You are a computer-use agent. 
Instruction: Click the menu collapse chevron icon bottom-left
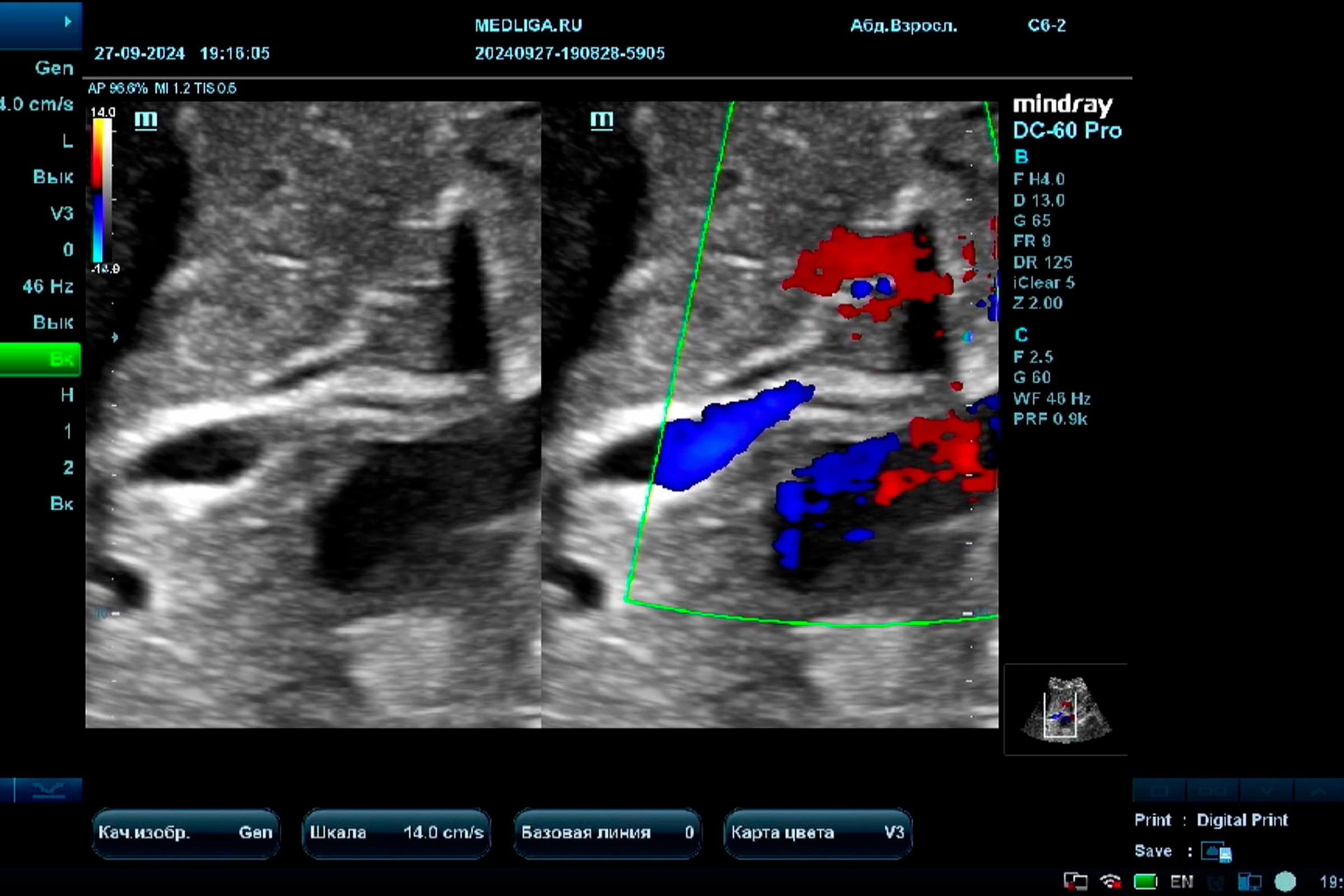pyautogui.click(x=48, y=790)
